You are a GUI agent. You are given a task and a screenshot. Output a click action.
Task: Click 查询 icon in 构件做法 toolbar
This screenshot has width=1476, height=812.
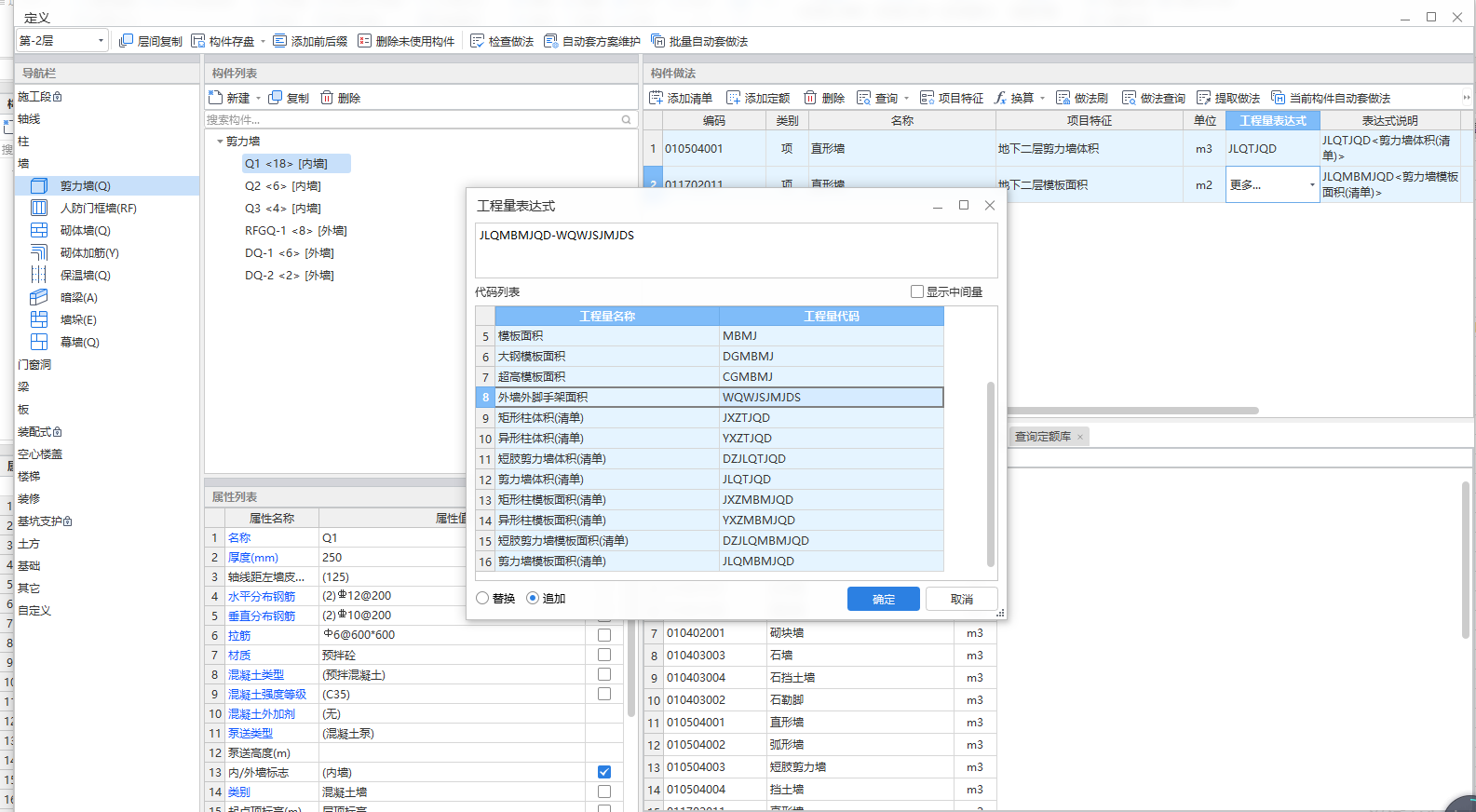point(864,98)
